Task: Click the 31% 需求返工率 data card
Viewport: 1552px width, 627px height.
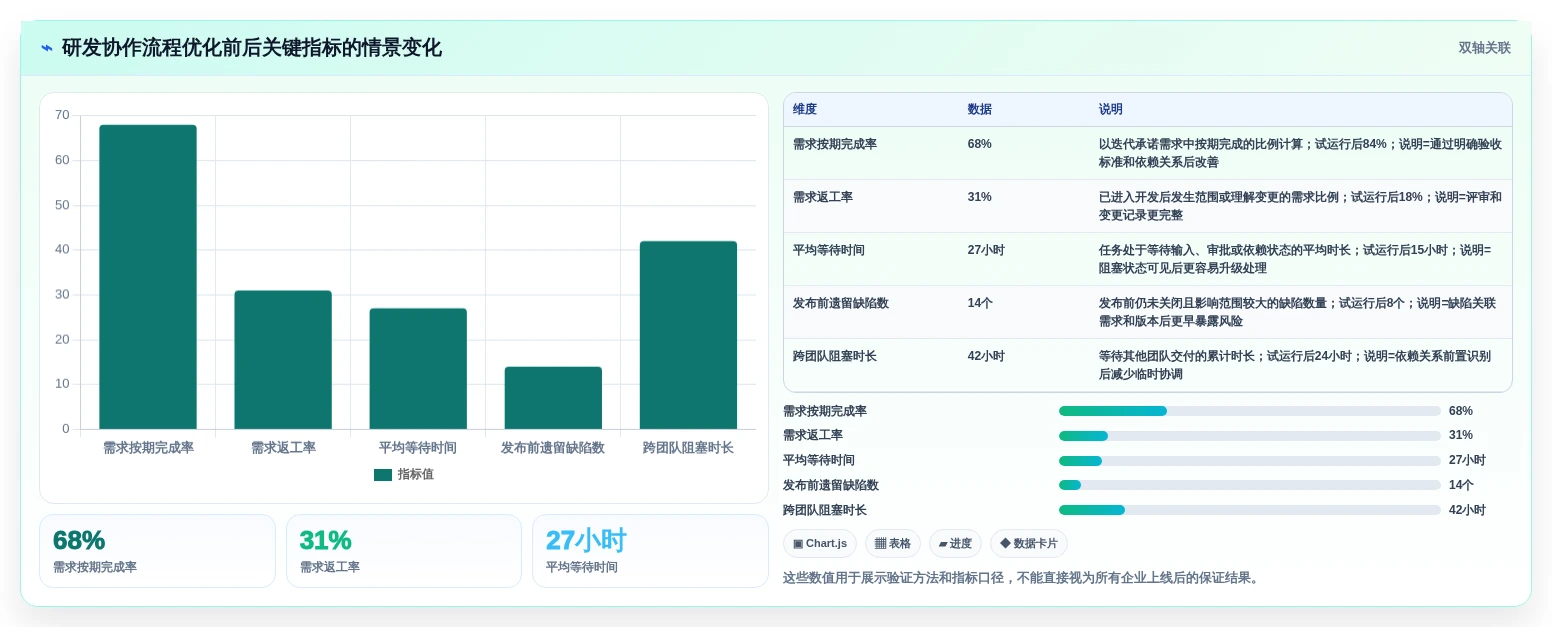Action: [x=404, y=551]
